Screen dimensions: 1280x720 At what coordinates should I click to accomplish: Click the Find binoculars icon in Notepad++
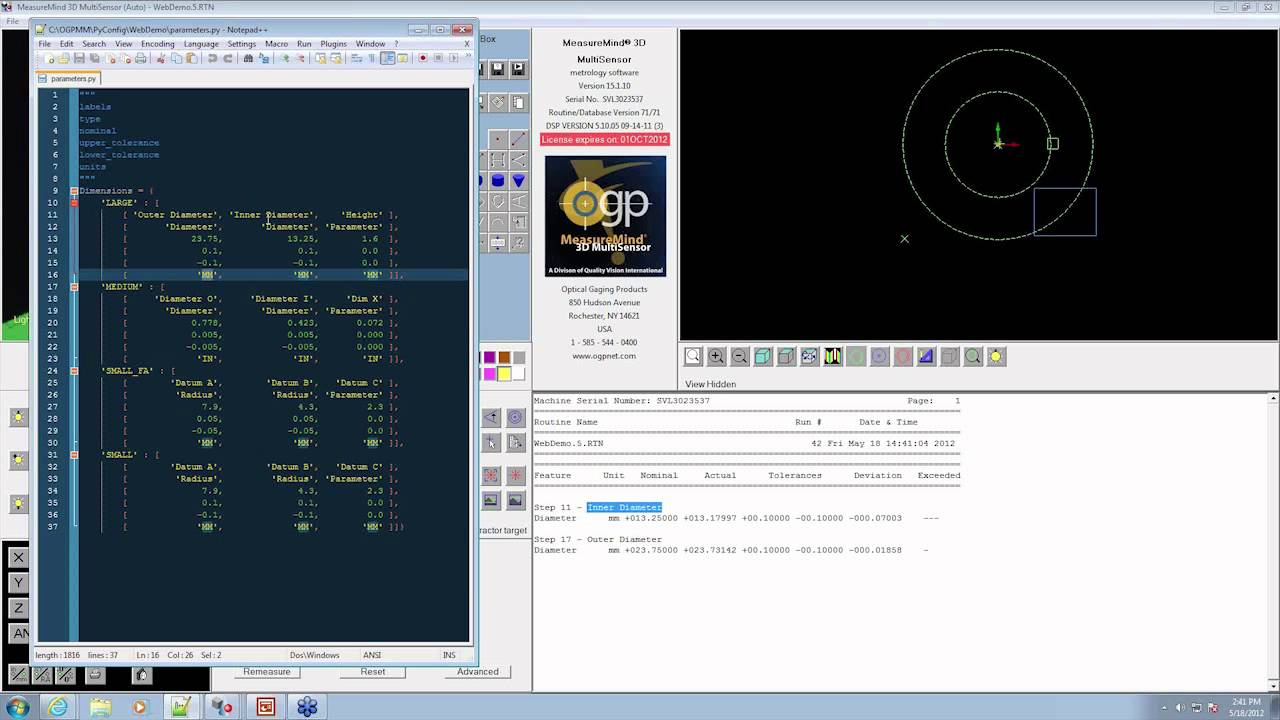click(x=248, y=58)
